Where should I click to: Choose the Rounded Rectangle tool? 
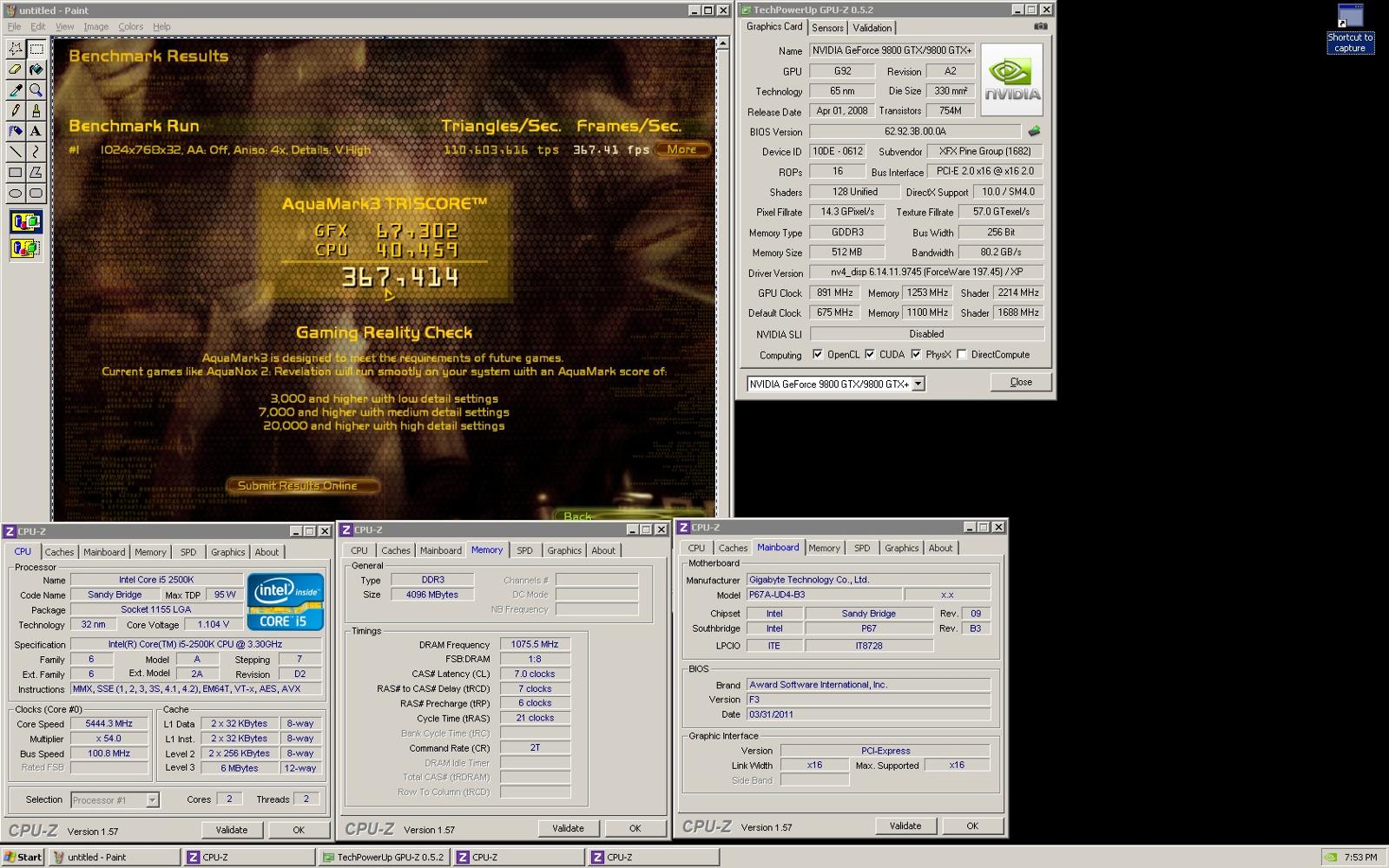[36, 193]
